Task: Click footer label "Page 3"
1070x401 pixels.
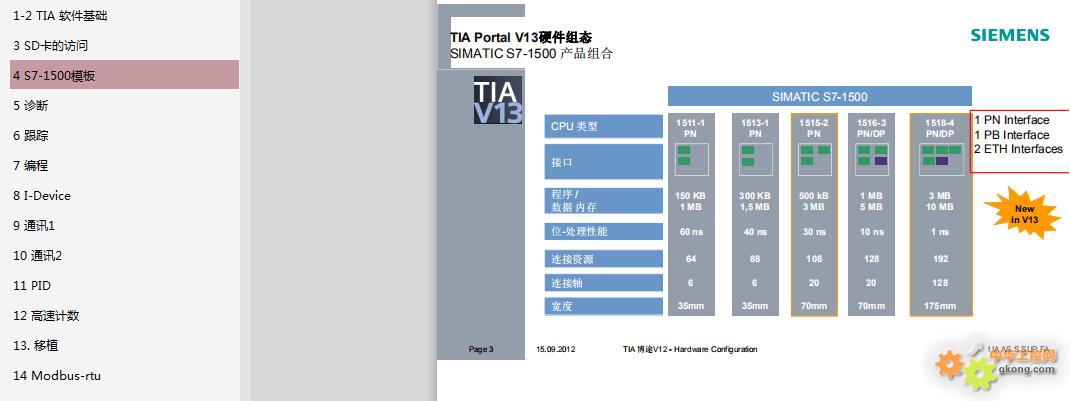Action: coord(481,349)
